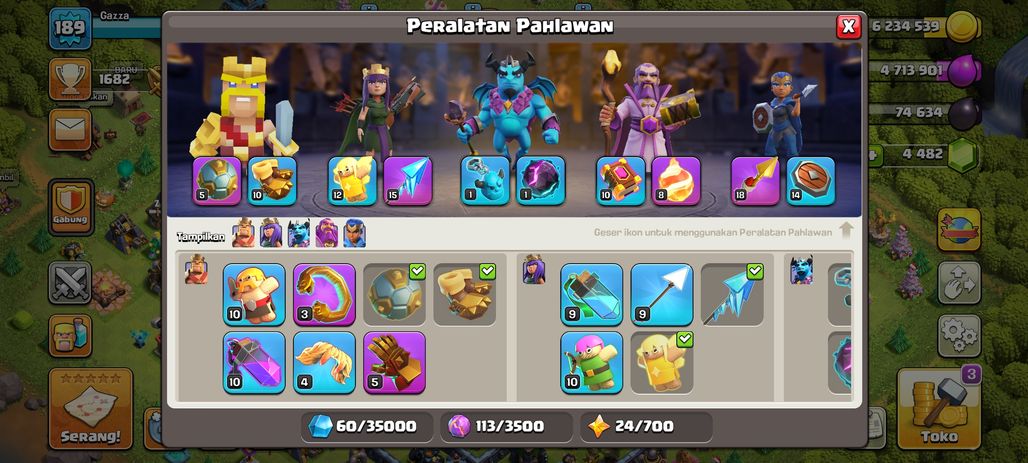1028x463 pixels.
Task: Open Grand Warden's Eternal Tome slot level 10
Action: point(621,180)
